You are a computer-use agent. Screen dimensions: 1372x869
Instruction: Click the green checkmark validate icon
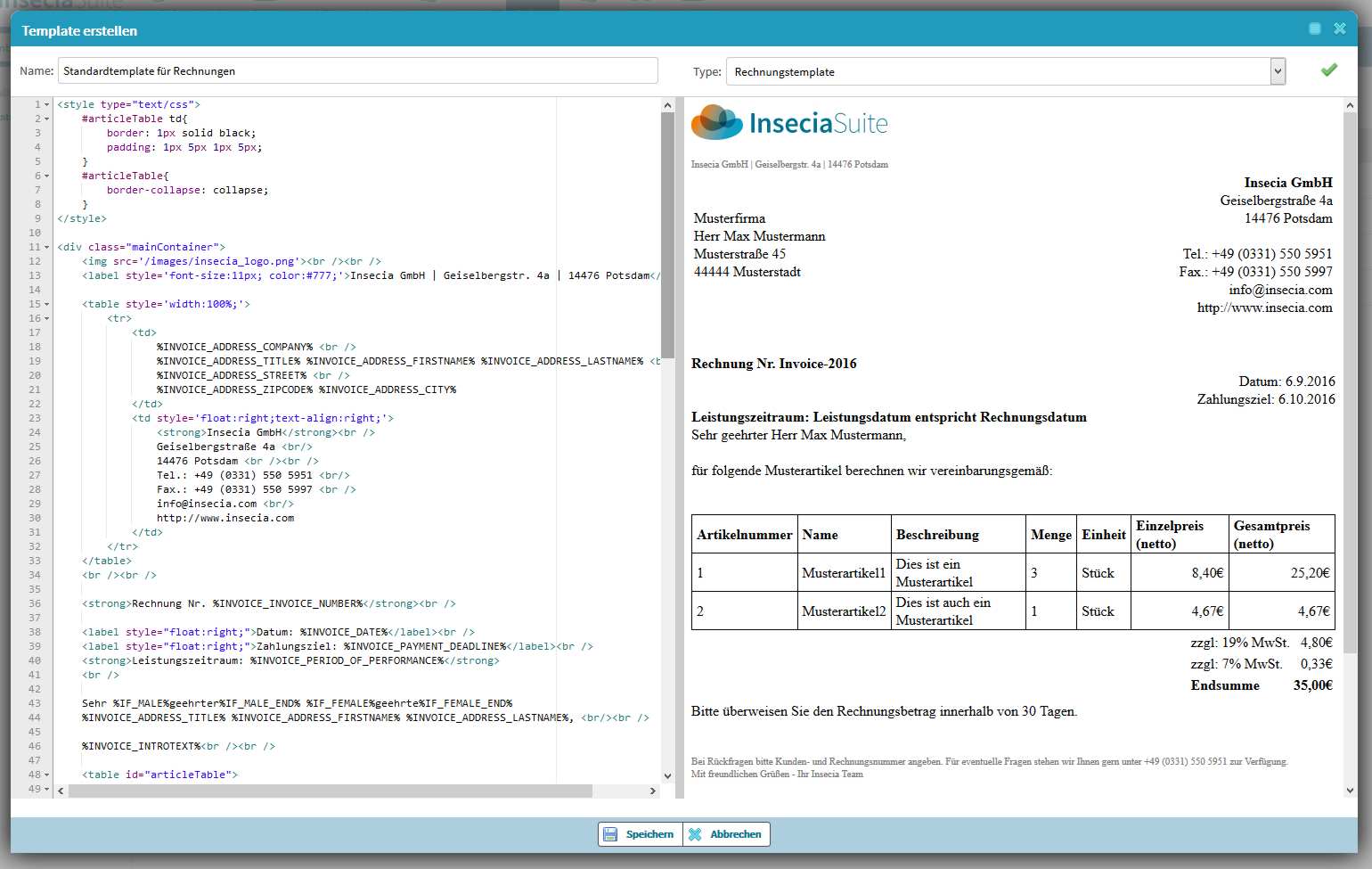[1328, 70]
